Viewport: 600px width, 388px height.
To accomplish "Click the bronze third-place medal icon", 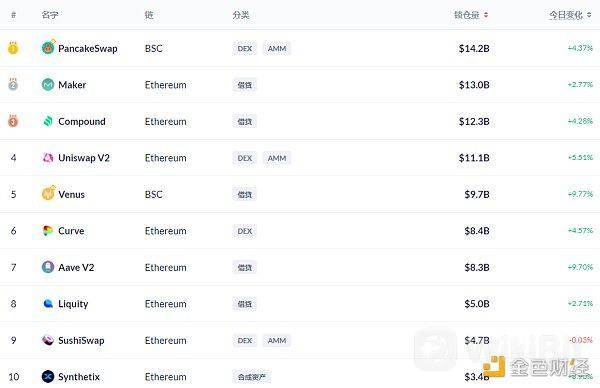I will (x=13, y=121).
